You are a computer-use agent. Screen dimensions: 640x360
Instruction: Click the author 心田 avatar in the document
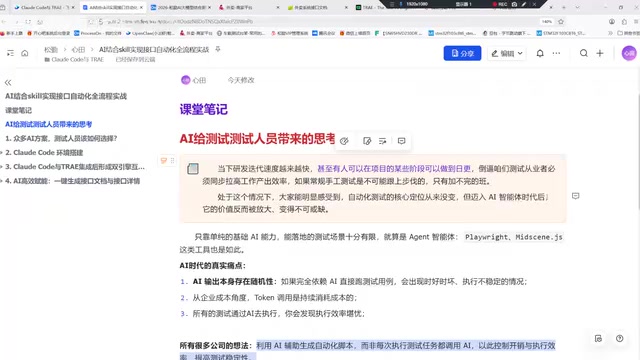click(x=186, y=80)
